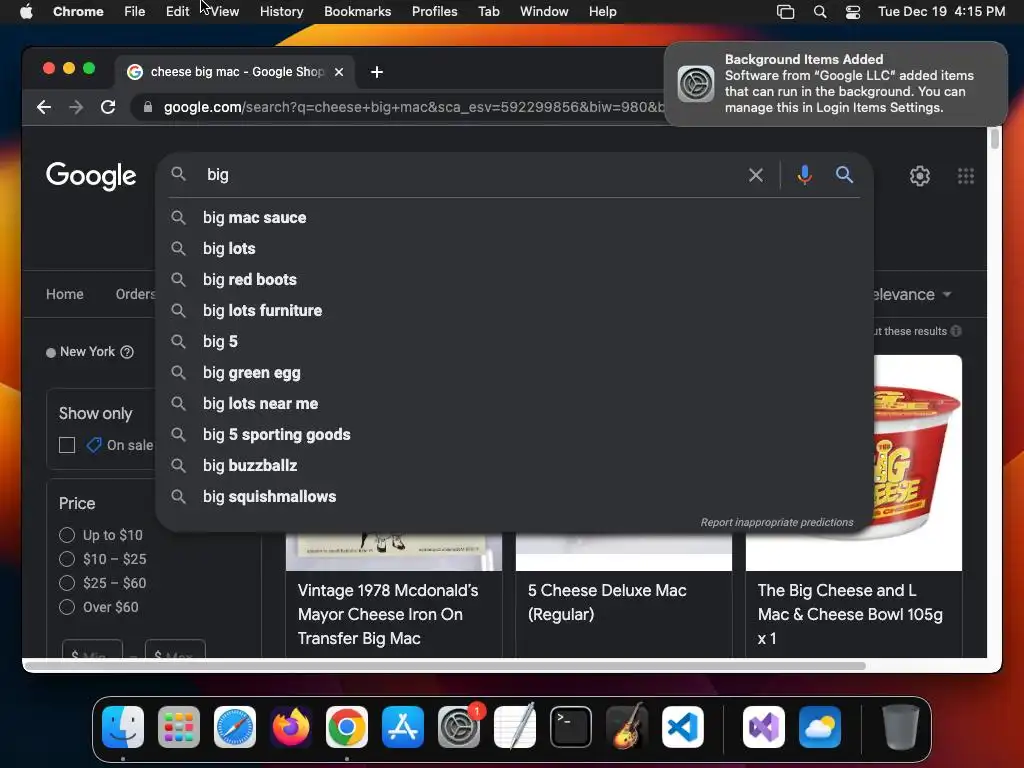Open the File menu
The image size is (1024, 768).
(x=135, y=12)
